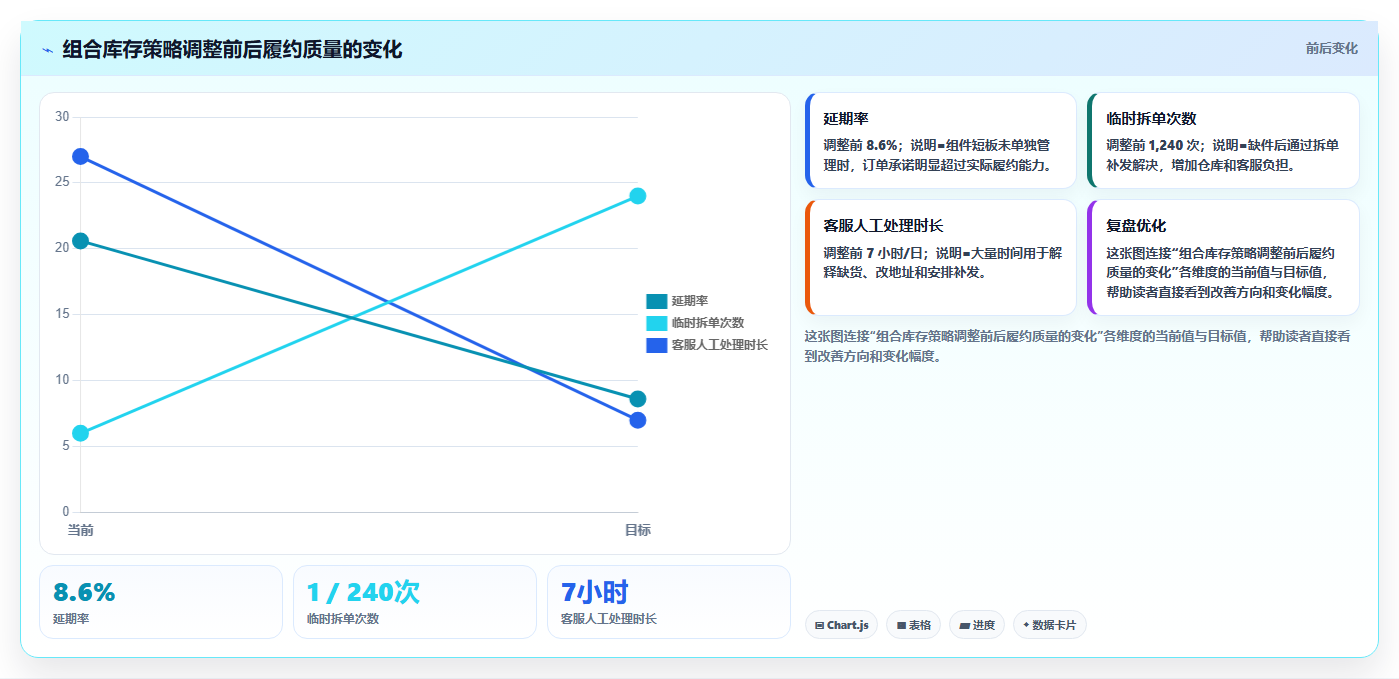
Task: Select the Chart.js tag
Action: [841, 625]
